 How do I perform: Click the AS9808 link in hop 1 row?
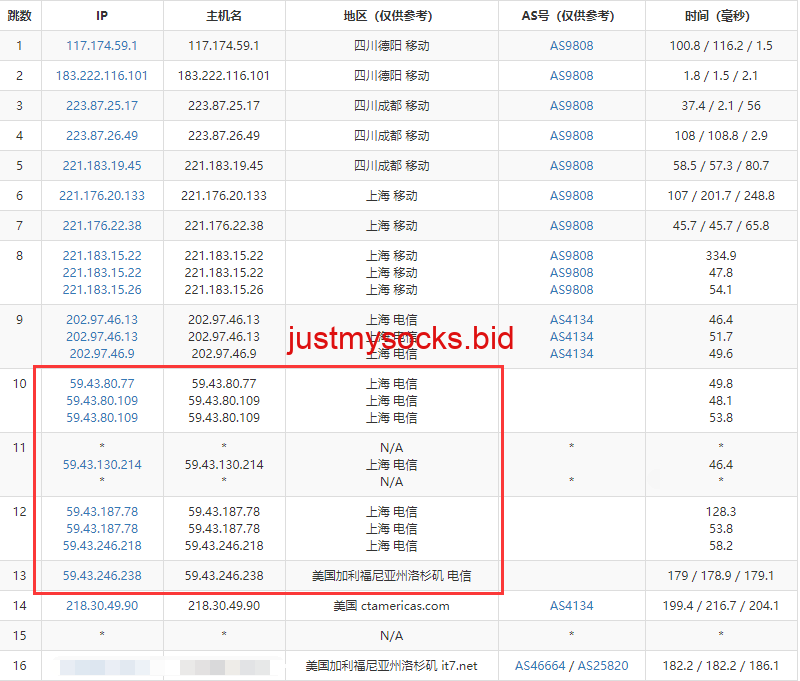(x=571, y=46)
